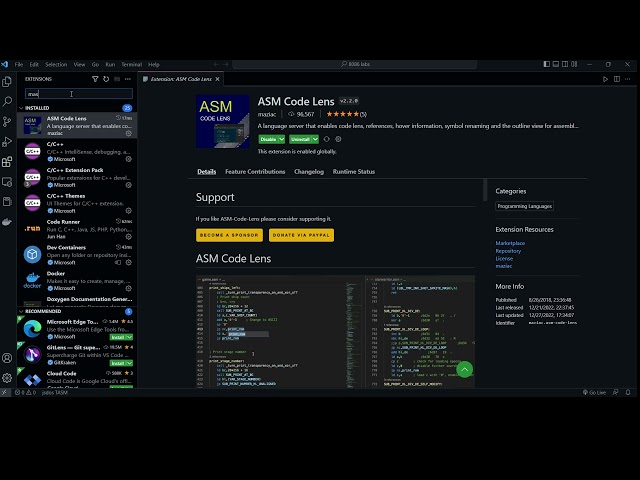Switch to Feature Contributions tab
The image size is (640, 480).
(x=255, y=172)
